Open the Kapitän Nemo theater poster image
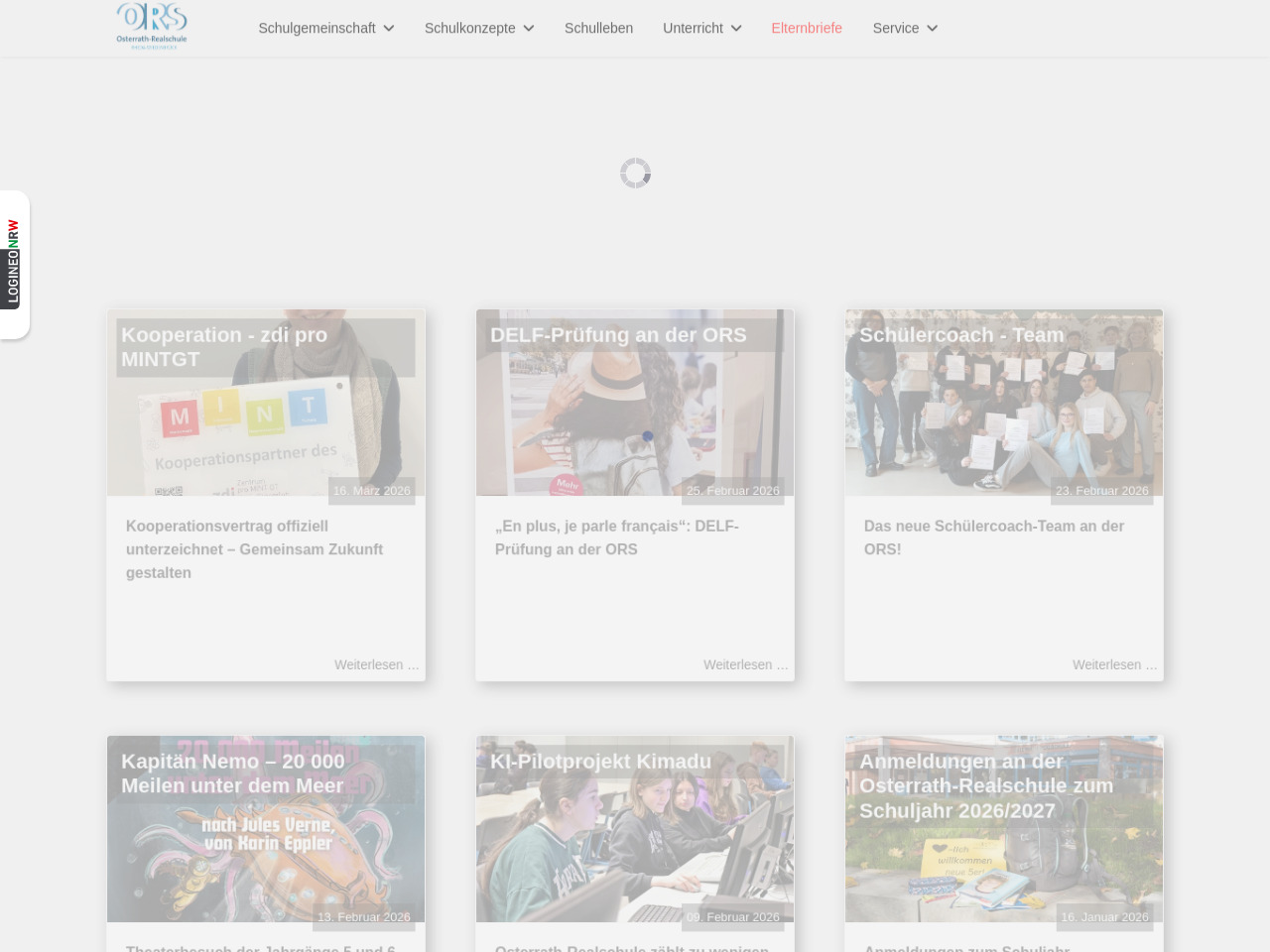 tap(266, 853)
